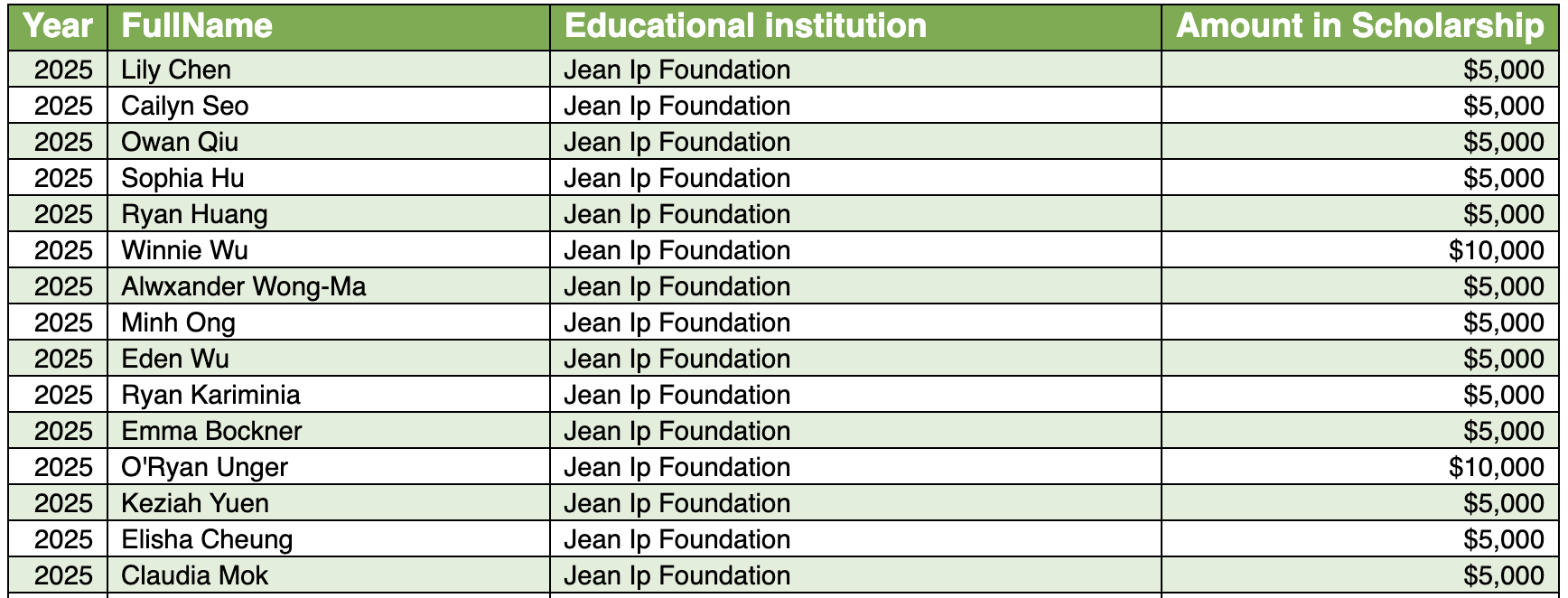The width and height of the screenshot is (1568, 598).
Task: Select the Cailyn Seo name cell
Action: coord(184,106)
